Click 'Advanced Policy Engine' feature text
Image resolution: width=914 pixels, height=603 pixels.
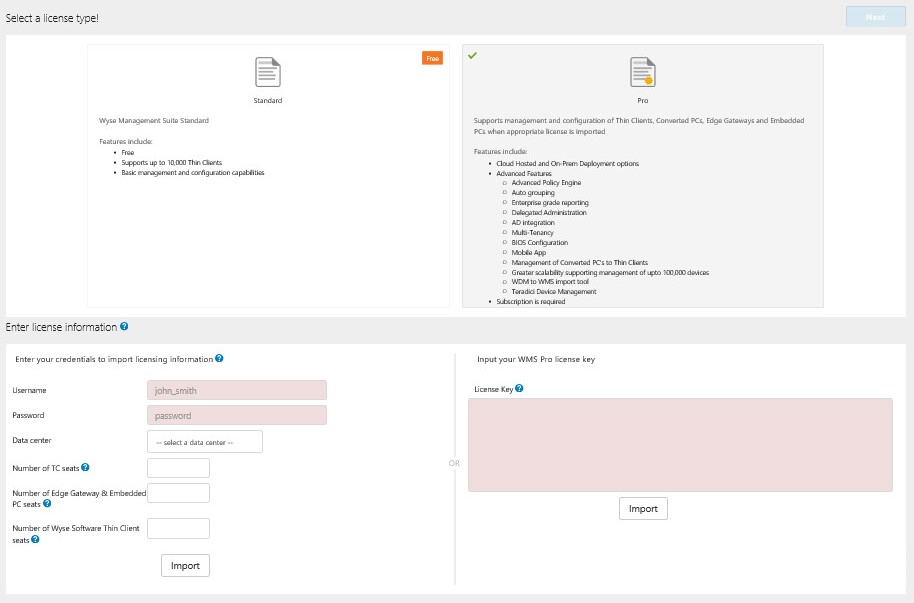click(546, 183)
